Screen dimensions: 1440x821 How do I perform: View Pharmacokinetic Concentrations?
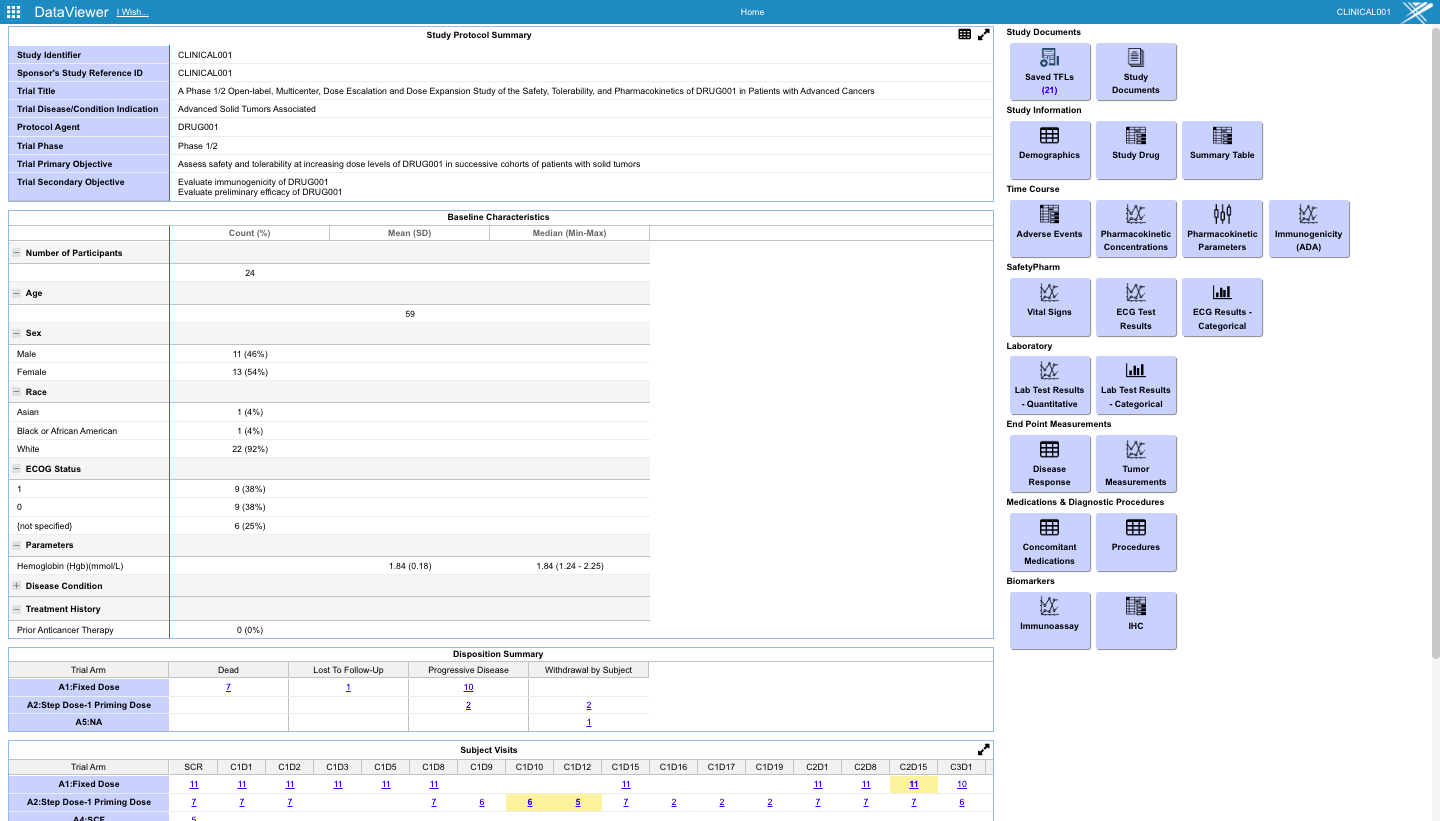point(1136,228)
